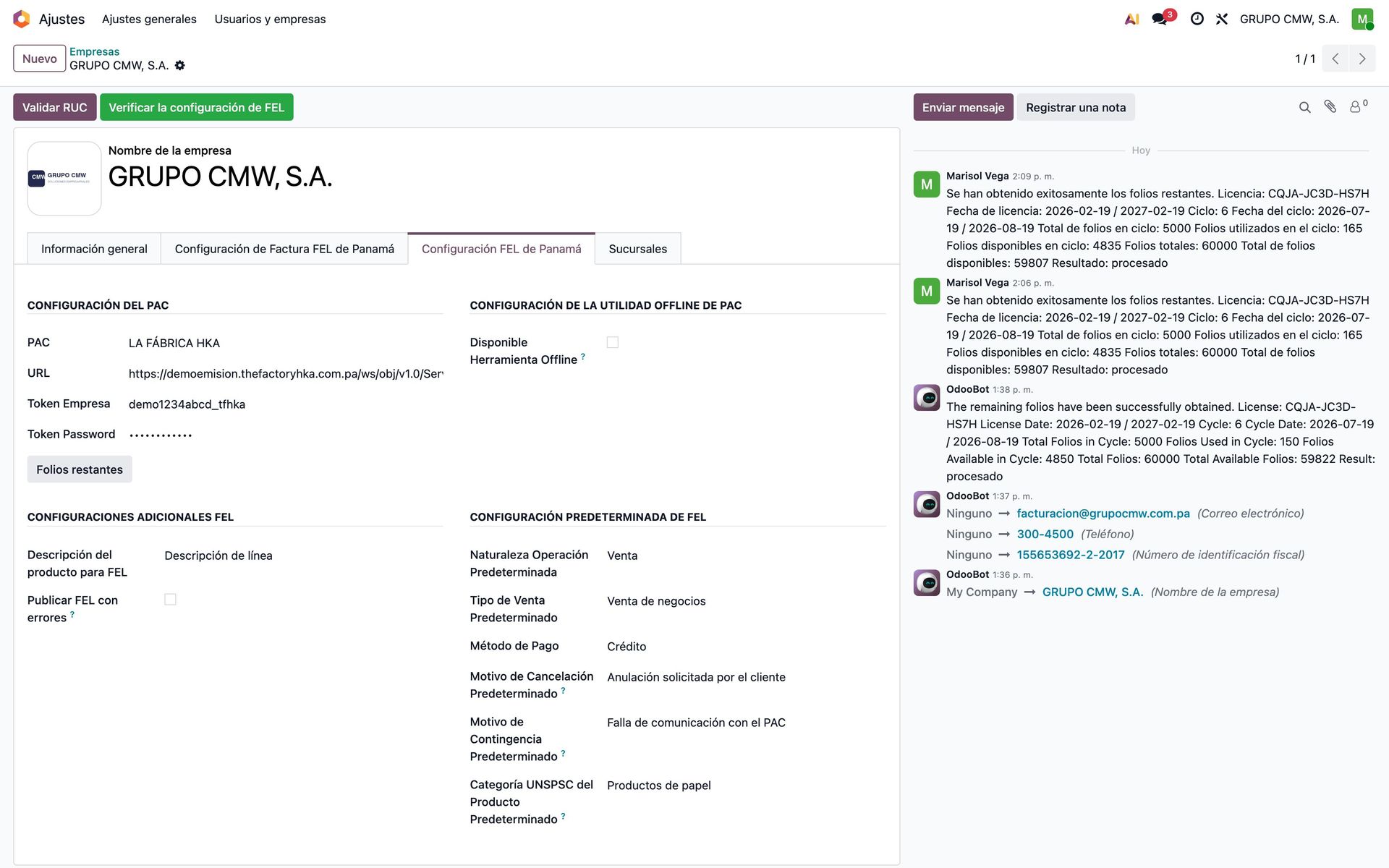Click the Folios restantes button
Image resolution: width=1389 pixels, height=868 pixels.
pyautogui.click(x=80, y=469)
